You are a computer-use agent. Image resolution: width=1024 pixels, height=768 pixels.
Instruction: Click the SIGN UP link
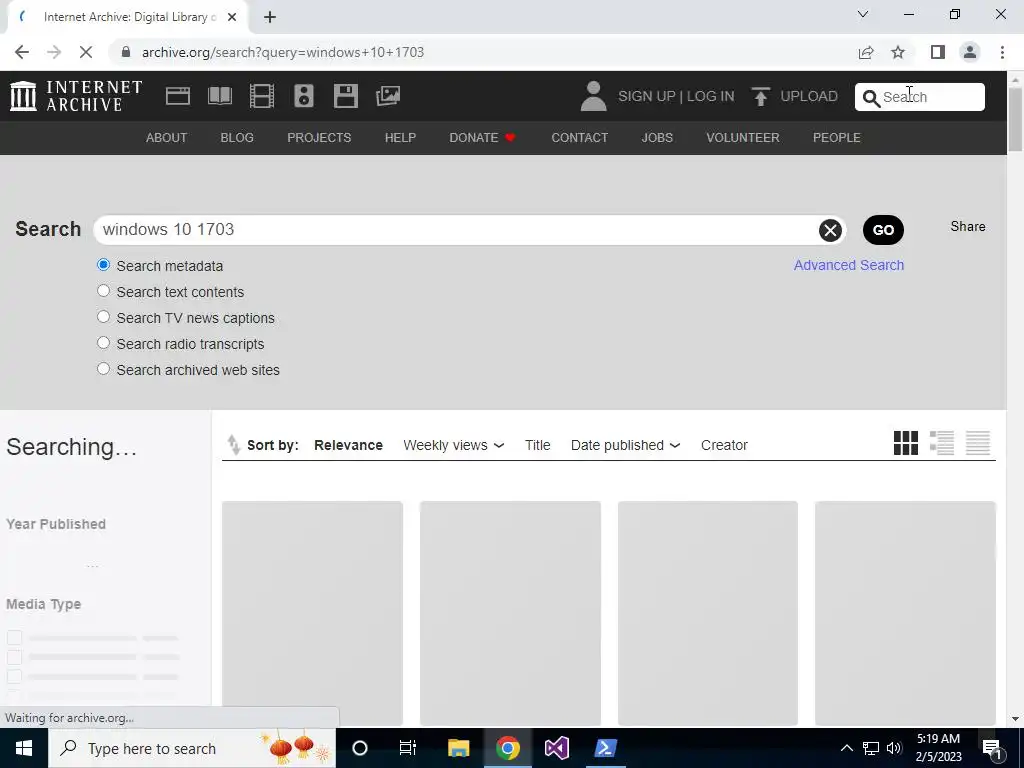(x=647, y=97)
